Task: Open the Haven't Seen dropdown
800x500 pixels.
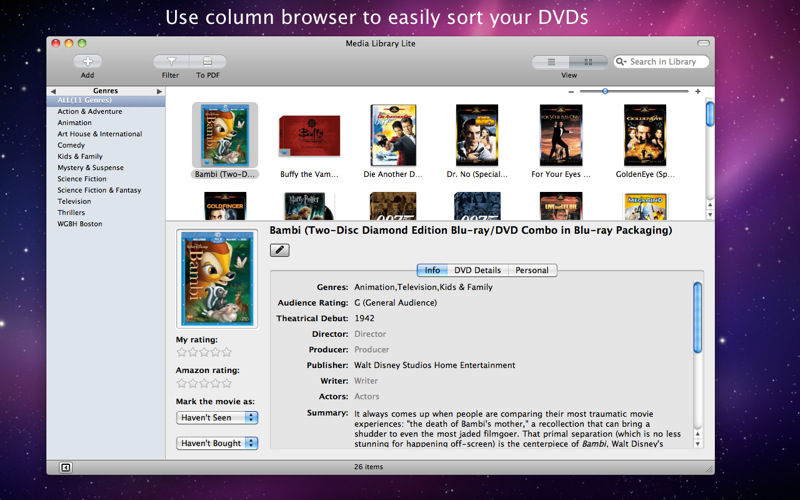Action: [217, 418]
